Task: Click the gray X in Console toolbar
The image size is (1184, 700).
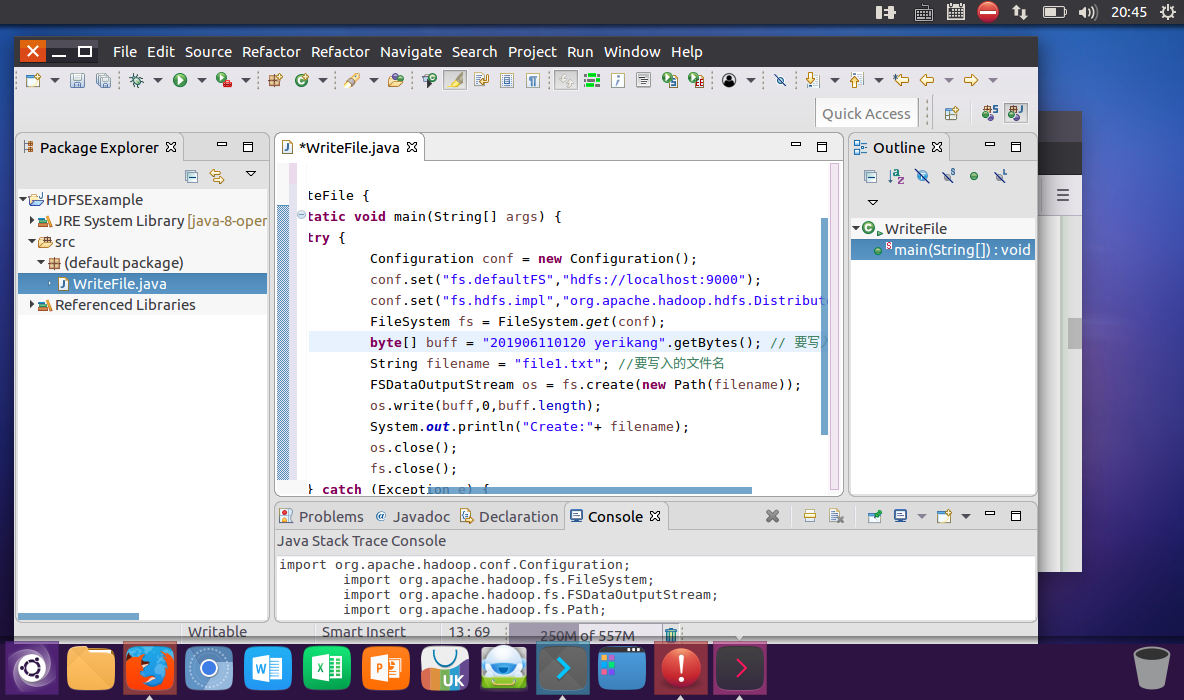Action: (x=772, y=516)
